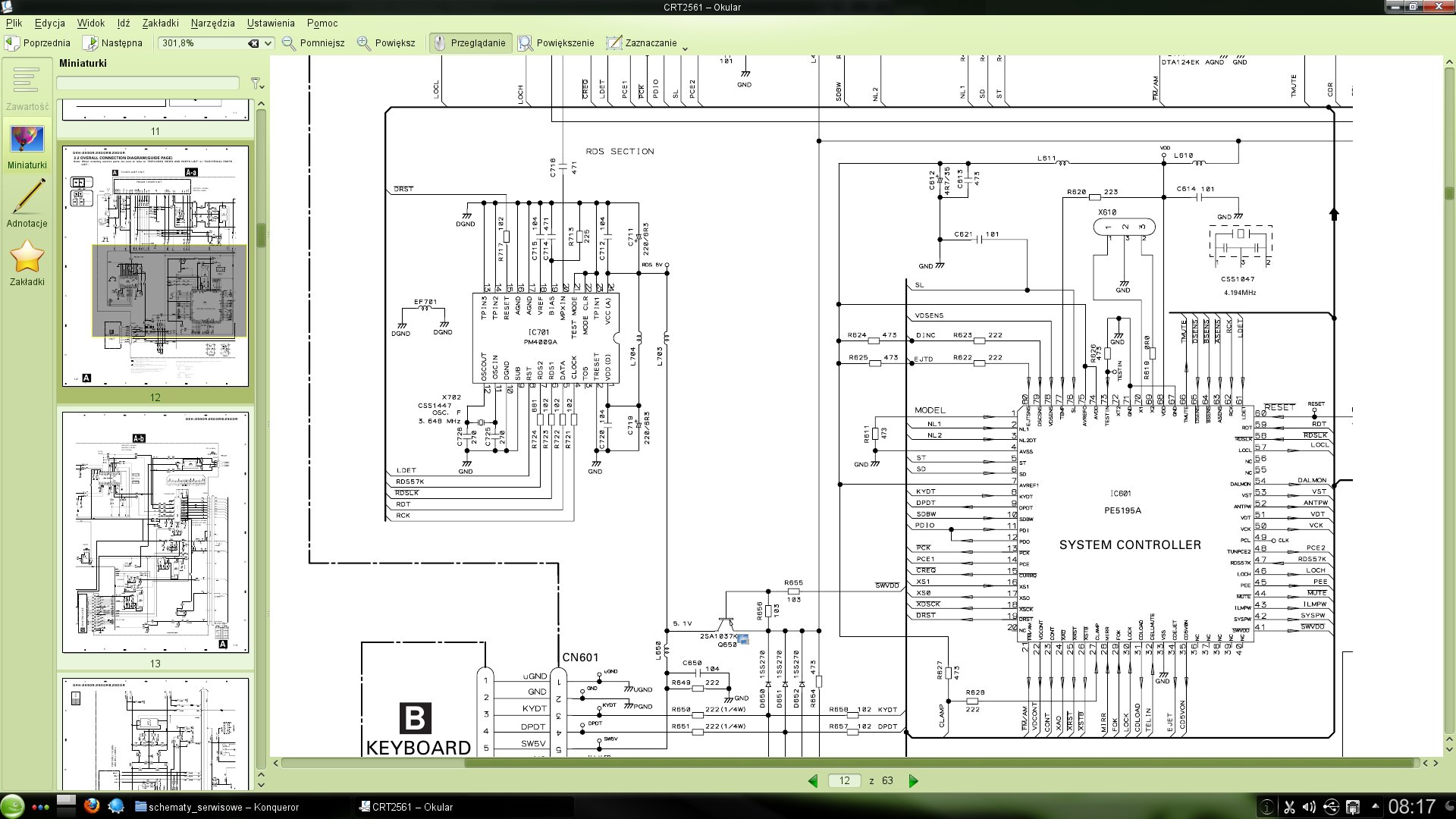This screenshot has width=1456, height=819.
Task: Click the thumbnails panel scrollbar handle
Action: pos(261,235)
